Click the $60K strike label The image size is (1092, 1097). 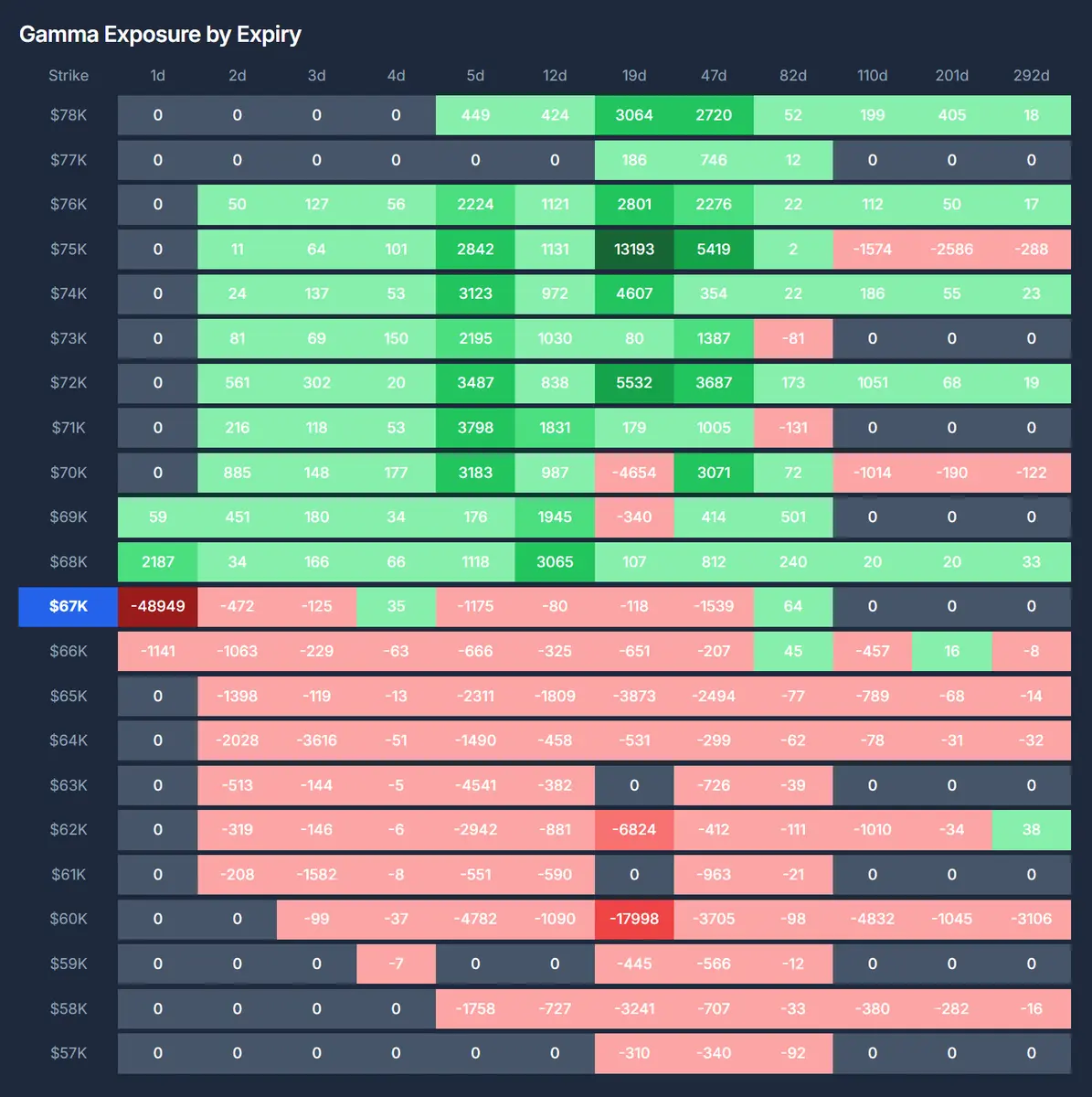tap(69, 919)
